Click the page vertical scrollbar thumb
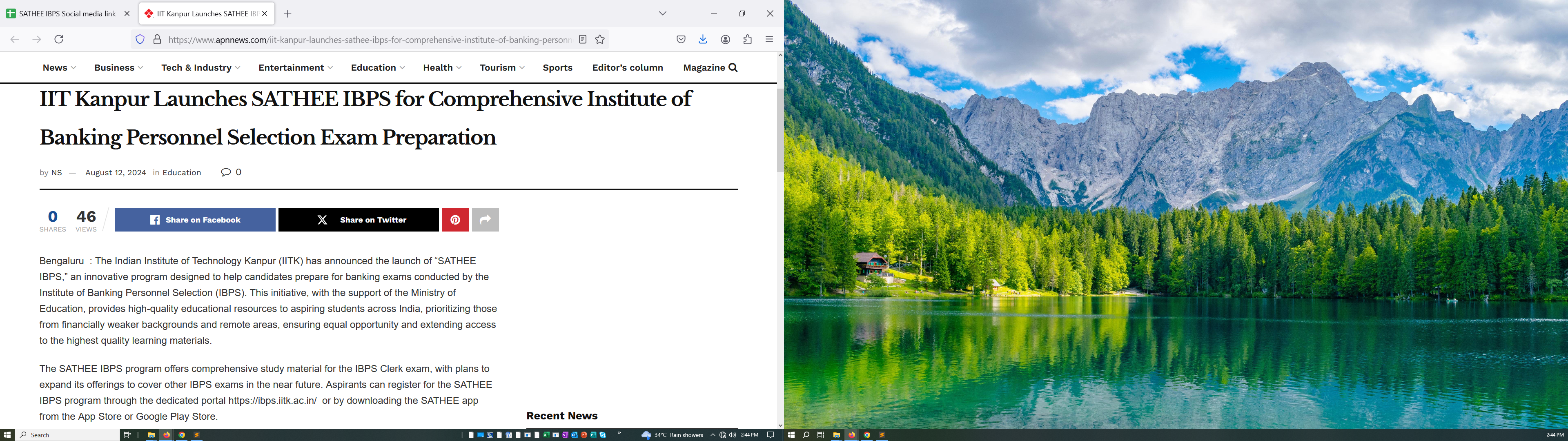Screen dimensions: 1568x441 (x=780, y=130)
